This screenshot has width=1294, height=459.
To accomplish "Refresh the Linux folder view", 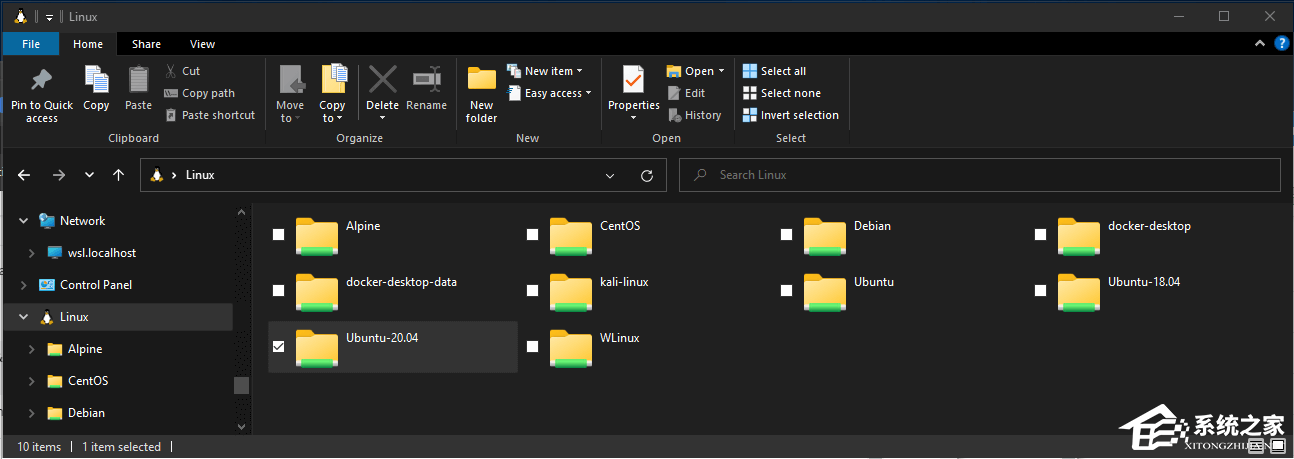I will coord(647,175).
